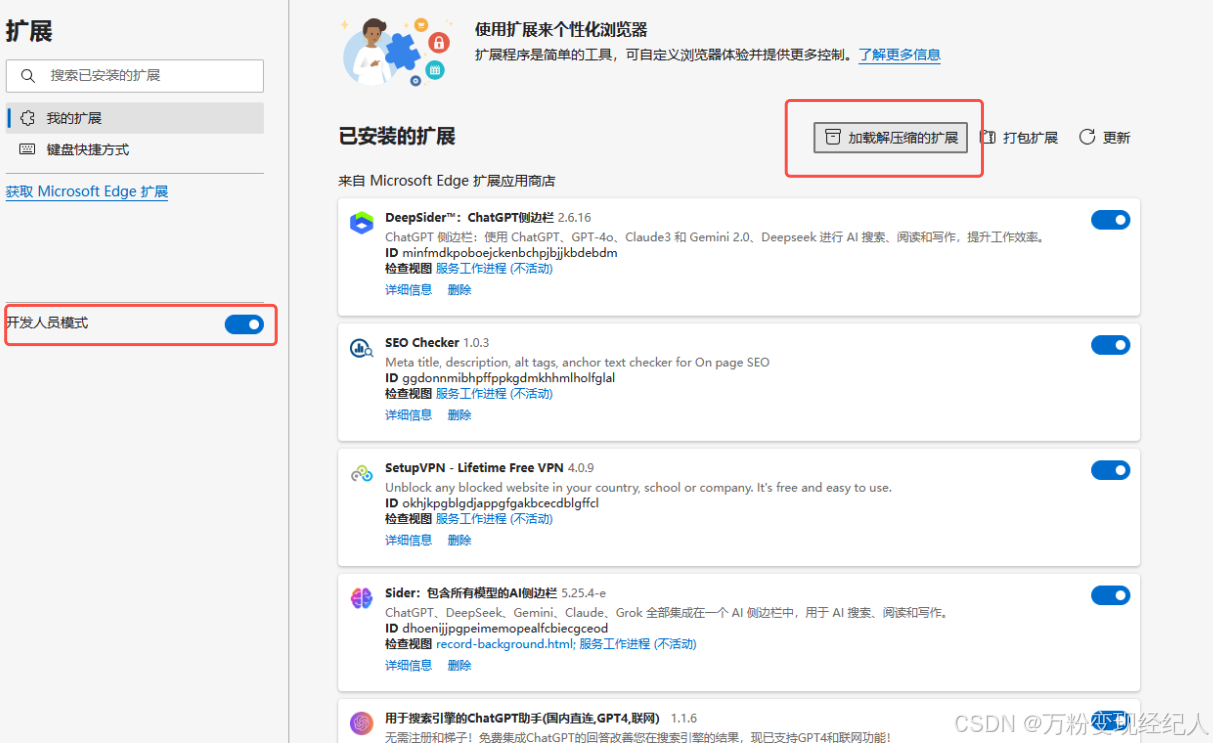Toggle off the DeepSider extension

click(x=1110, y=220)
